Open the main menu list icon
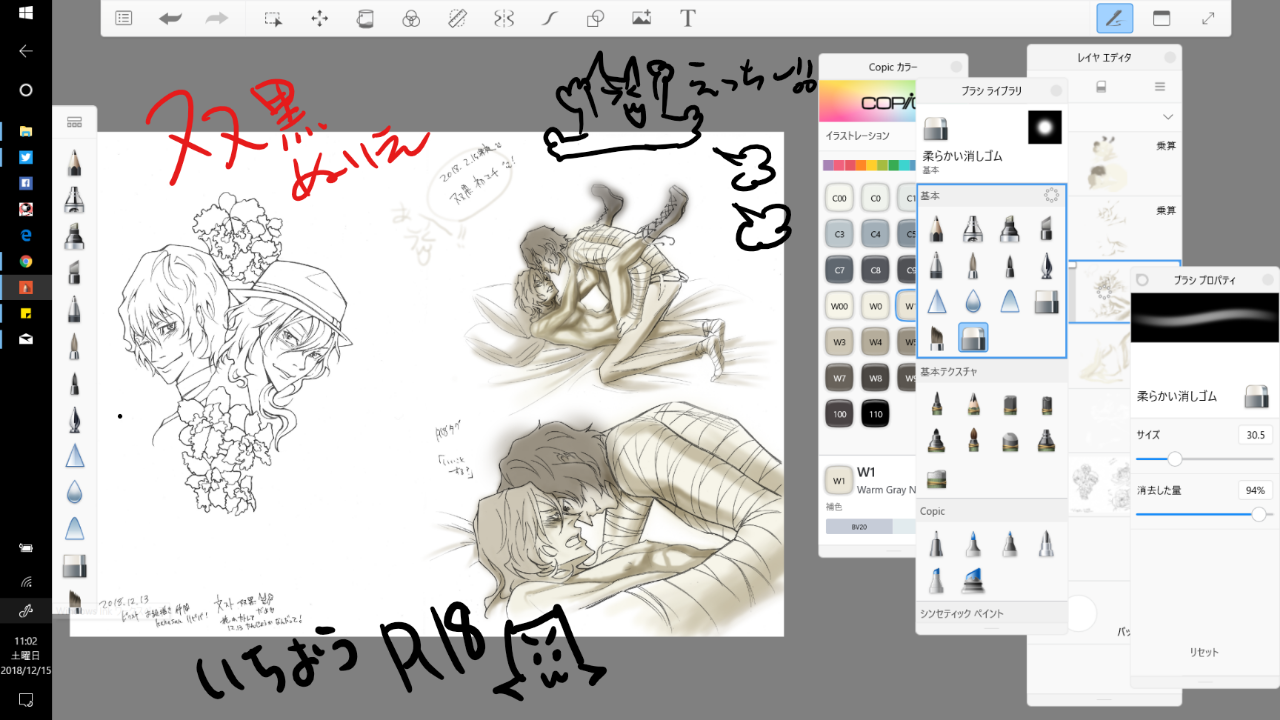1280x720 pixels. [x=123, y=18]
